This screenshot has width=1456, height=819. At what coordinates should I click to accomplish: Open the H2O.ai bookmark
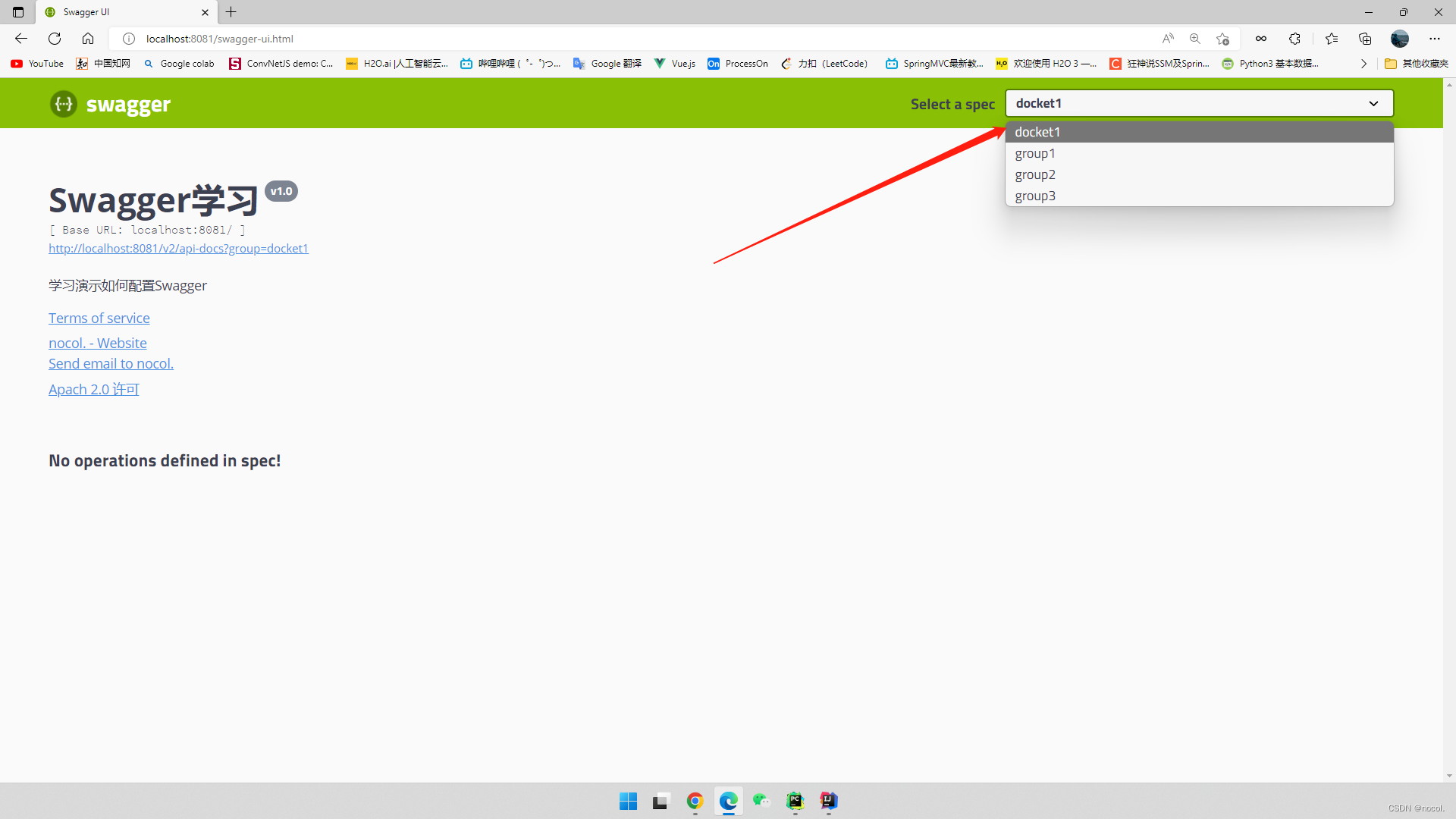pos(397,64)
